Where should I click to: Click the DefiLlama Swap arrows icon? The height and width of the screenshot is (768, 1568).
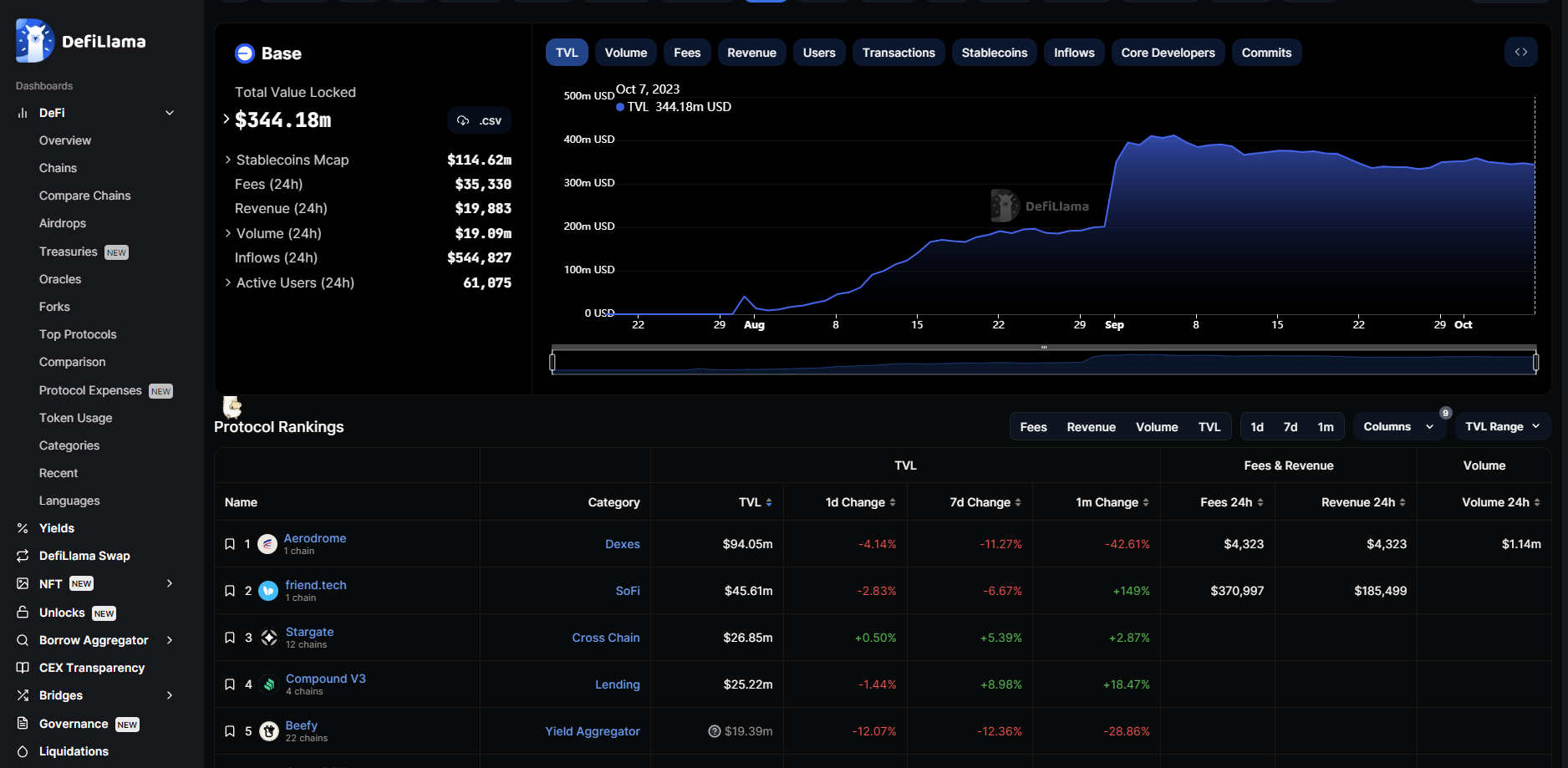click(x=23, y=556)
